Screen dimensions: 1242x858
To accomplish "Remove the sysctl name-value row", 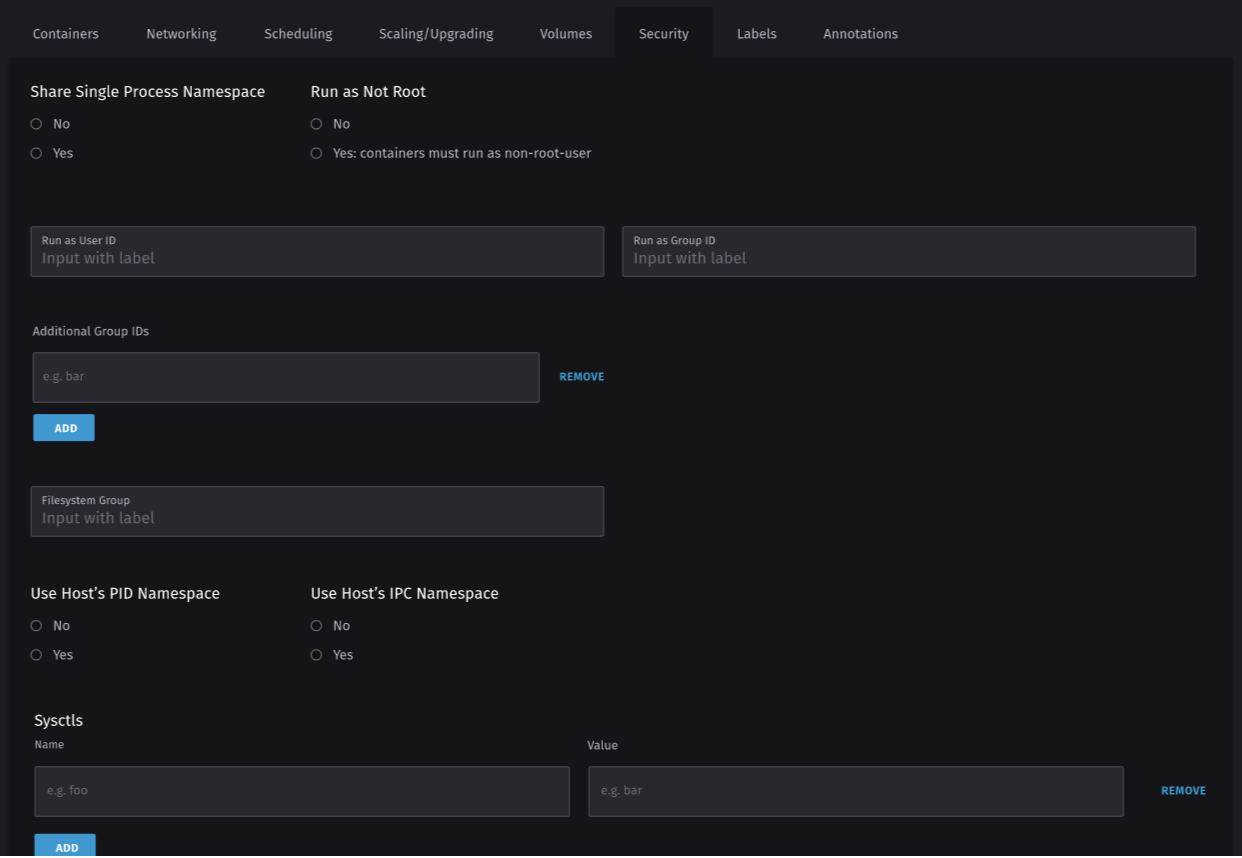I will click(1183, 790).
